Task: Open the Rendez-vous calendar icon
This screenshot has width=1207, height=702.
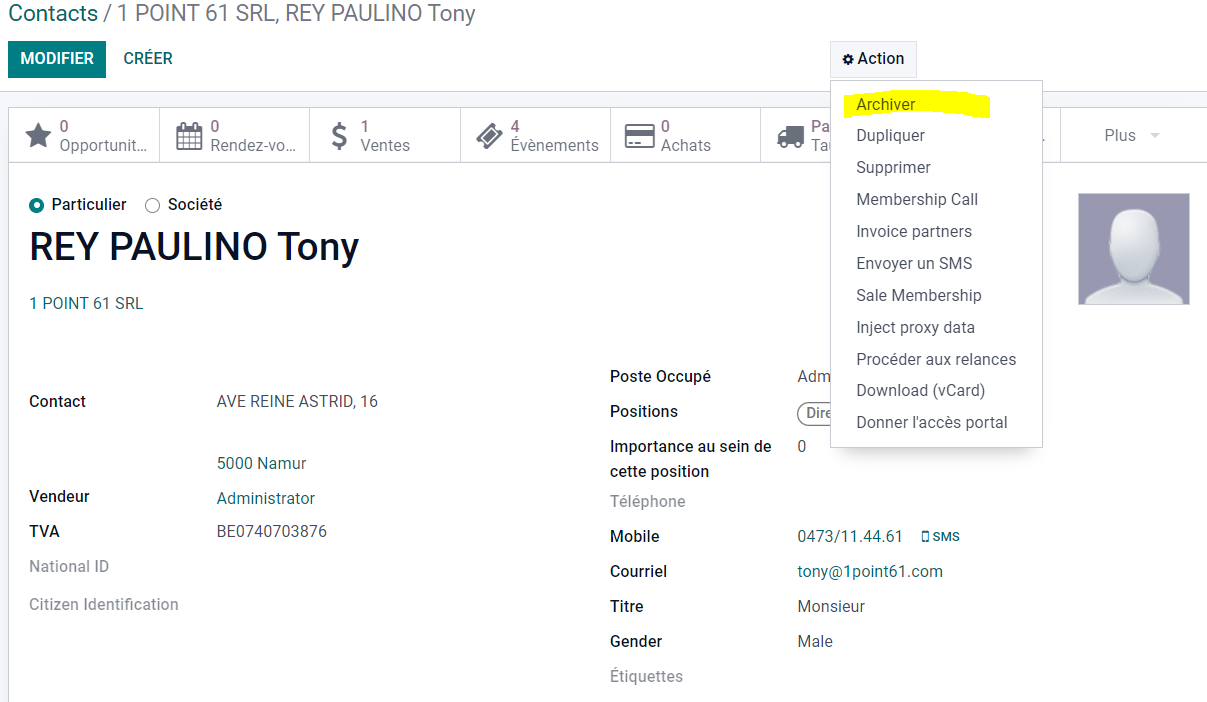Action: 189,136
